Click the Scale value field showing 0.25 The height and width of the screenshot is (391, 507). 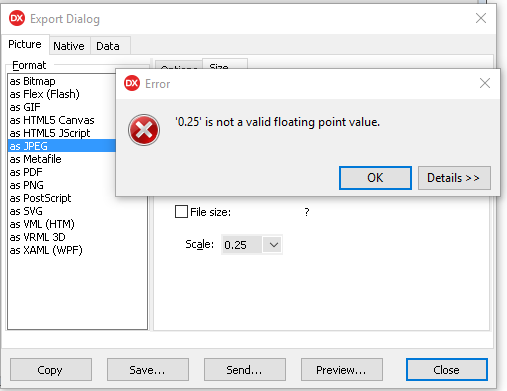(242, 245)
